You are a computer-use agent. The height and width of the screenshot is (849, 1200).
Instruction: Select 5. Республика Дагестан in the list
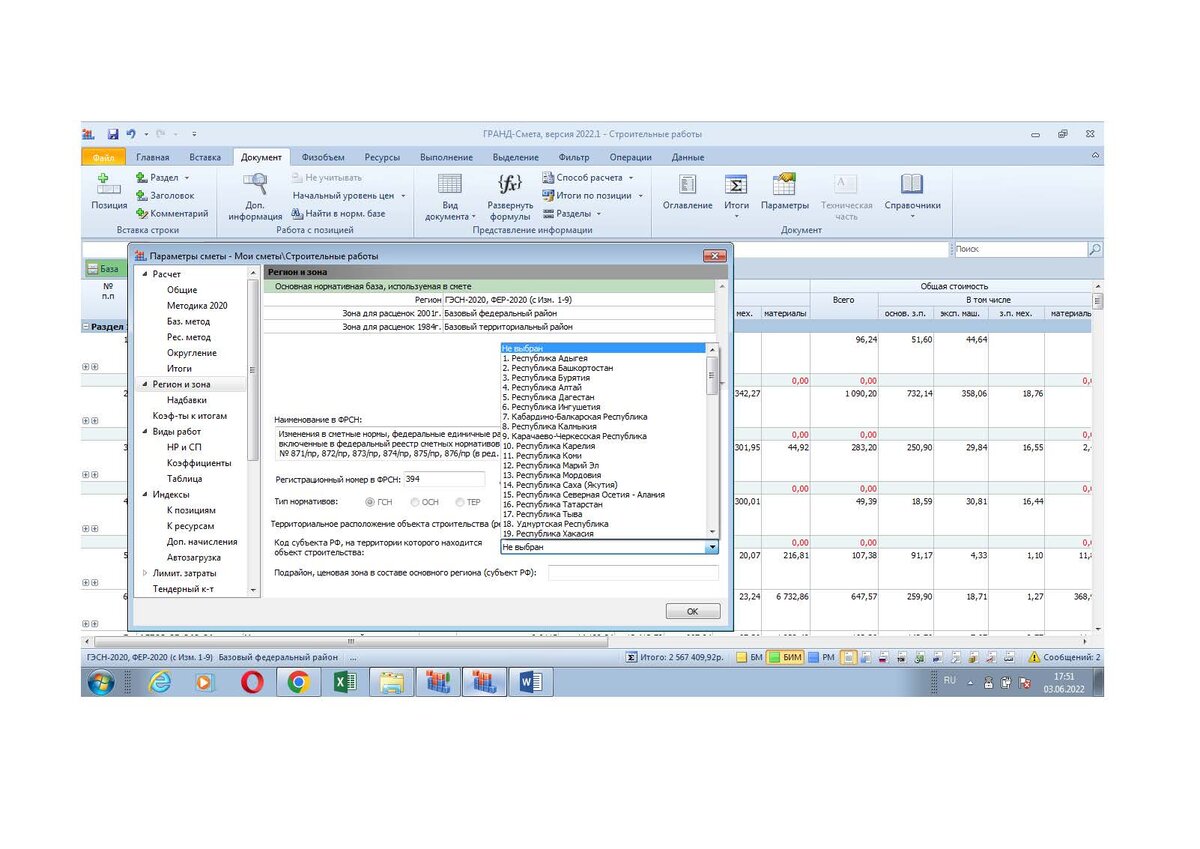549,398
